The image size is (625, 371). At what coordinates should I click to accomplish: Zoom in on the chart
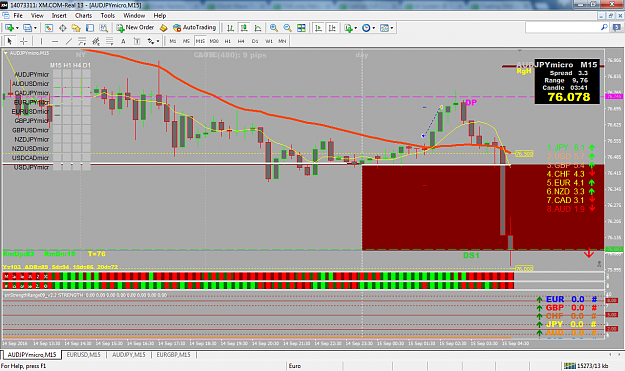pyautogui.click(x=273, y=28)
